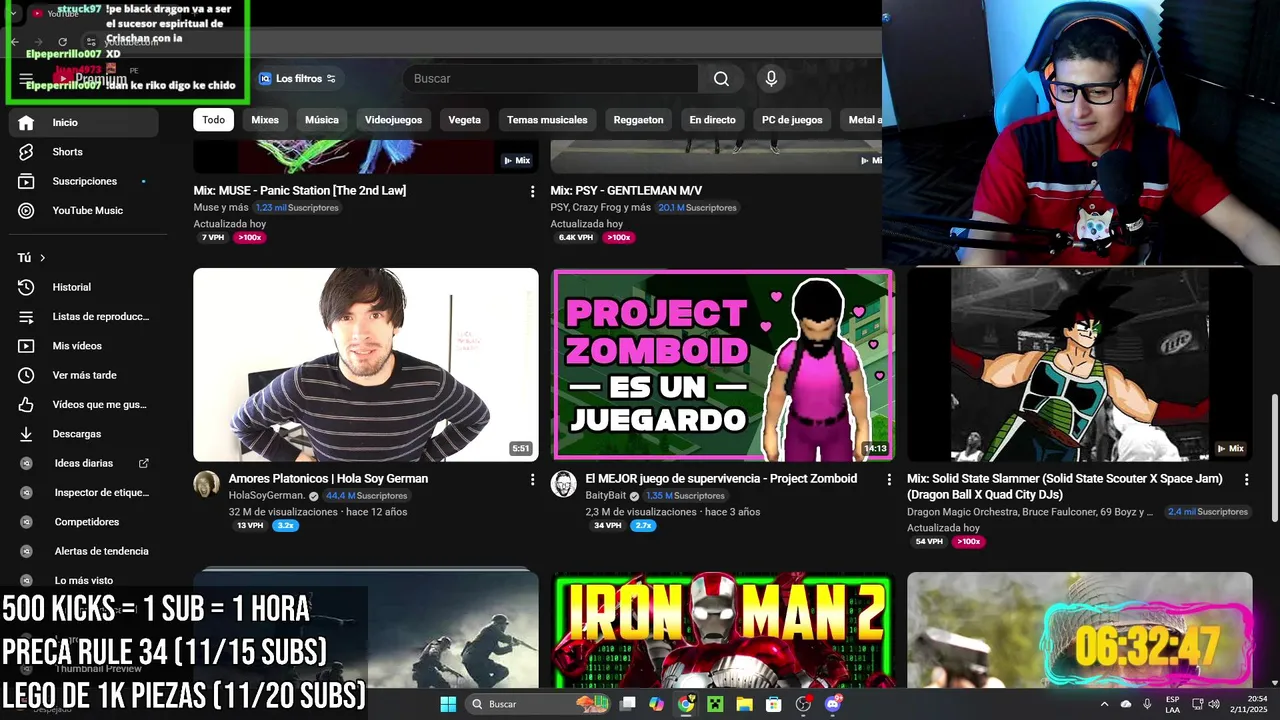Click into the Buscar search field
Viewport: 1280px width, 720px height.
pyautogui.click(x=550, y=79)
